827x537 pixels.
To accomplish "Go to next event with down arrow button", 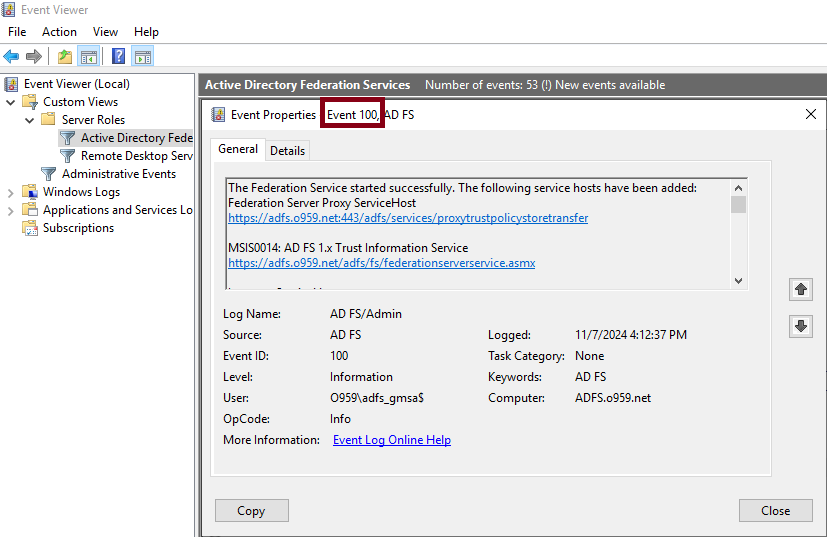I will coord(801,327).
